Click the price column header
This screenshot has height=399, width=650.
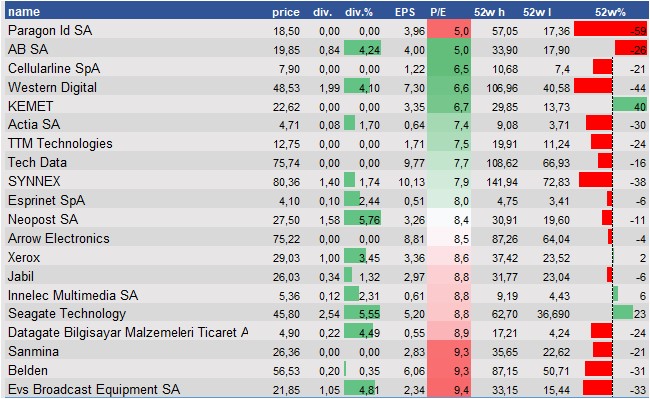click(286, 12)
